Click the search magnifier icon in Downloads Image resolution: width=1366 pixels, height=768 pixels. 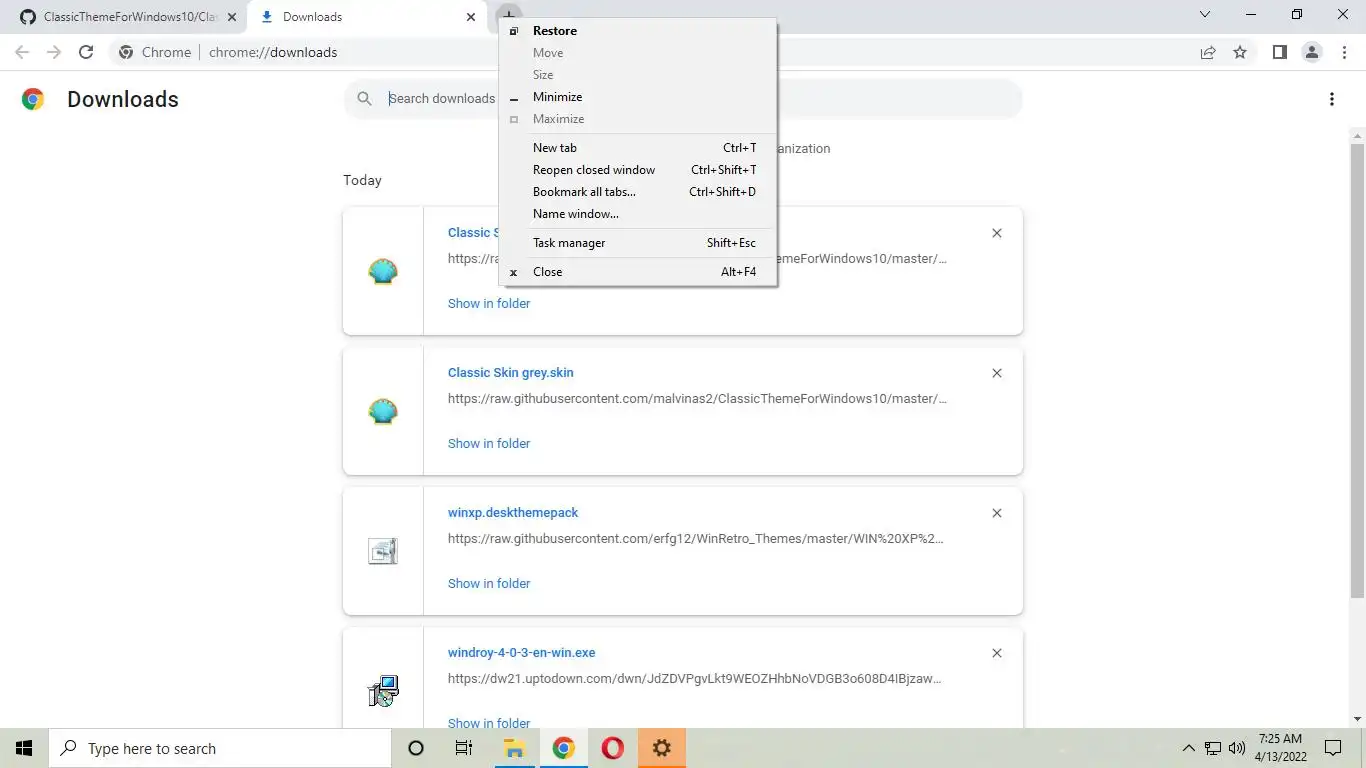[364, 99]
